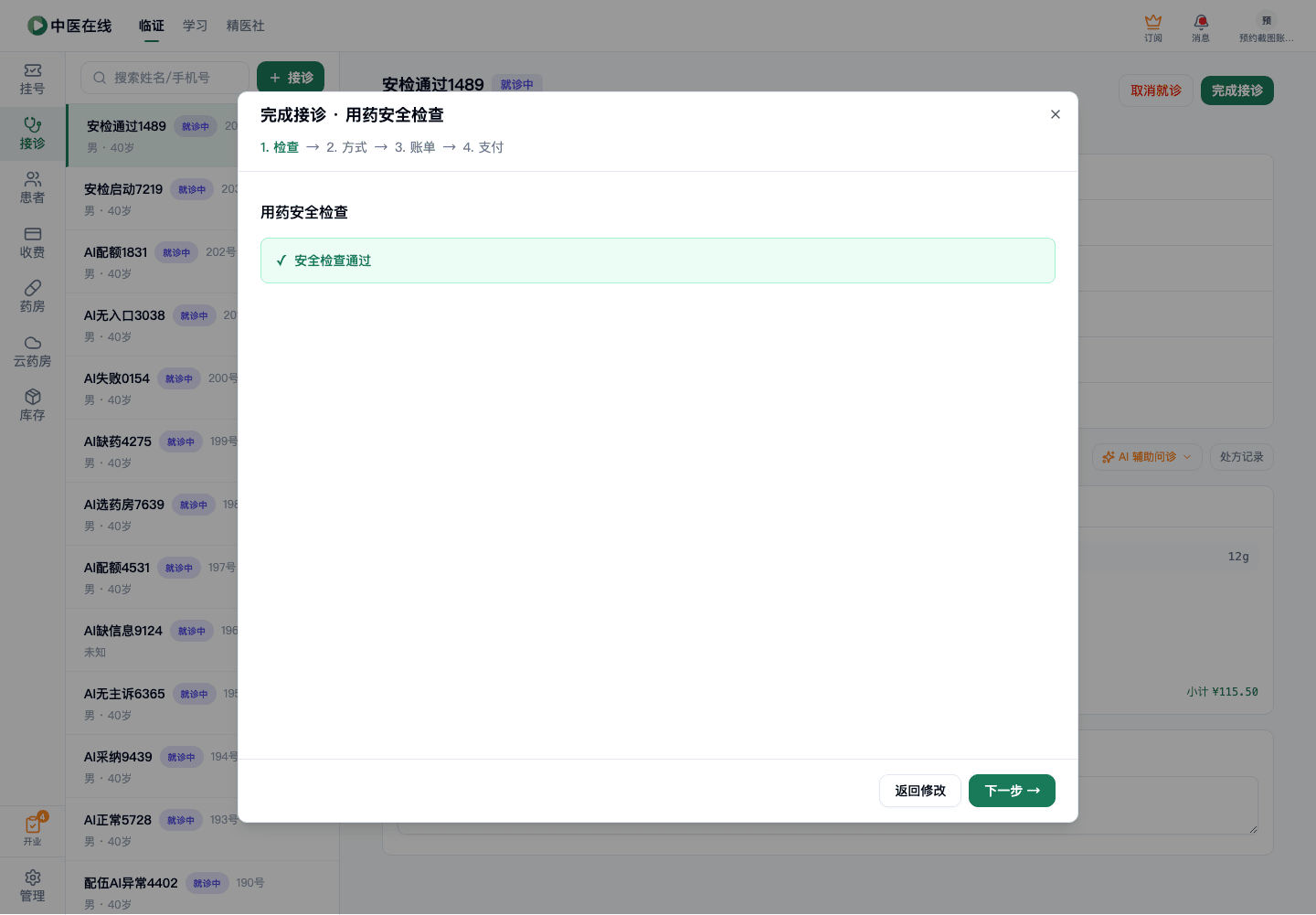Click the 下一步 button
The width and height of the screenshot is (1316, 915).
tap(1012, 791)
